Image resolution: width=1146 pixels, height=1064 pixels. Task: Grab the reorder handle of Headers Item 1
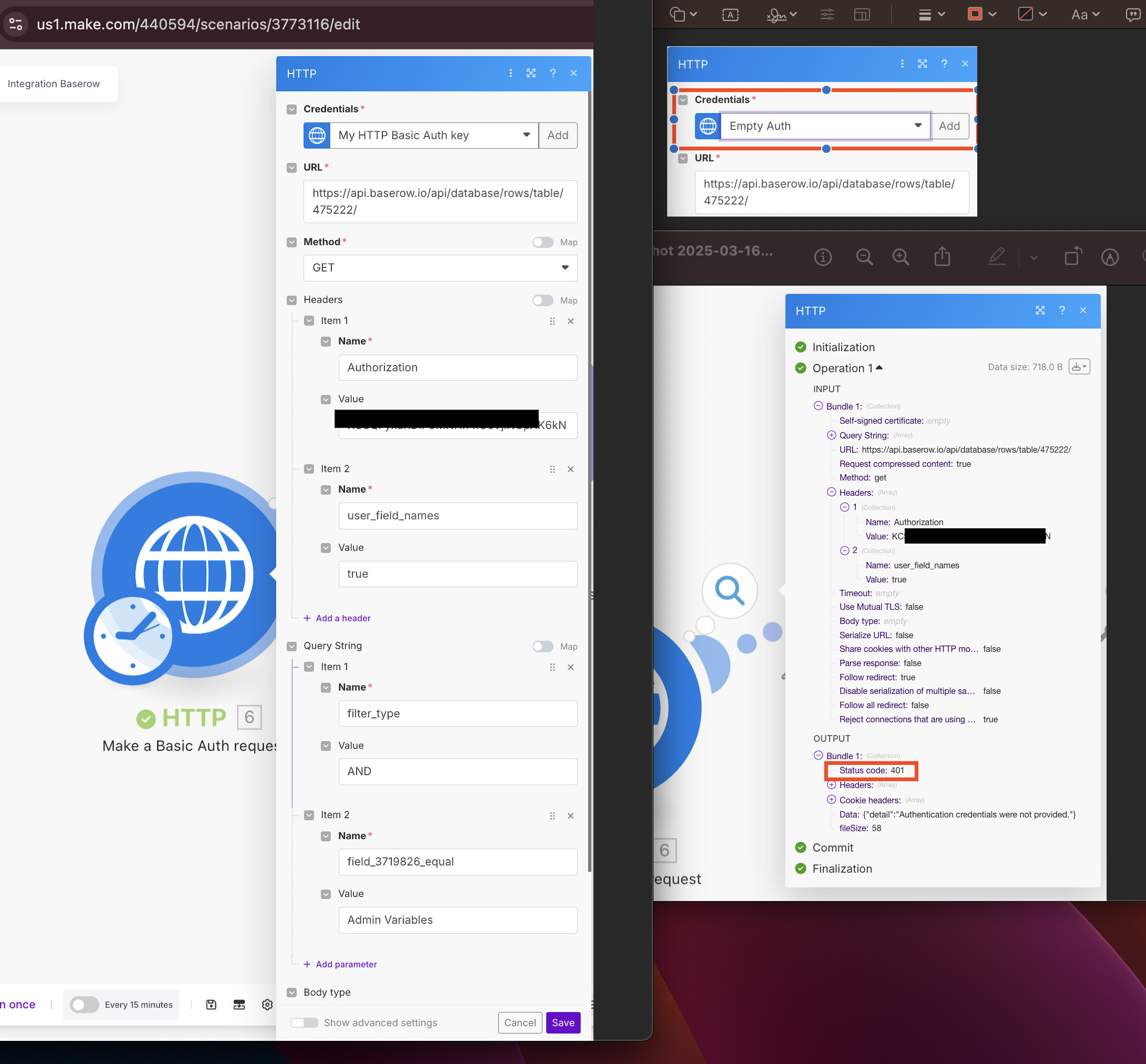[552, 321]
